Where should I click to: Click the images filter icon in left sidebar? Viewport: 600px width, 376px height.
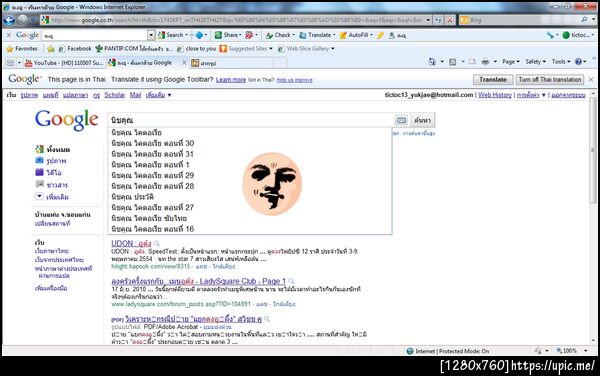pyautogui.click(x=39, y=161)
